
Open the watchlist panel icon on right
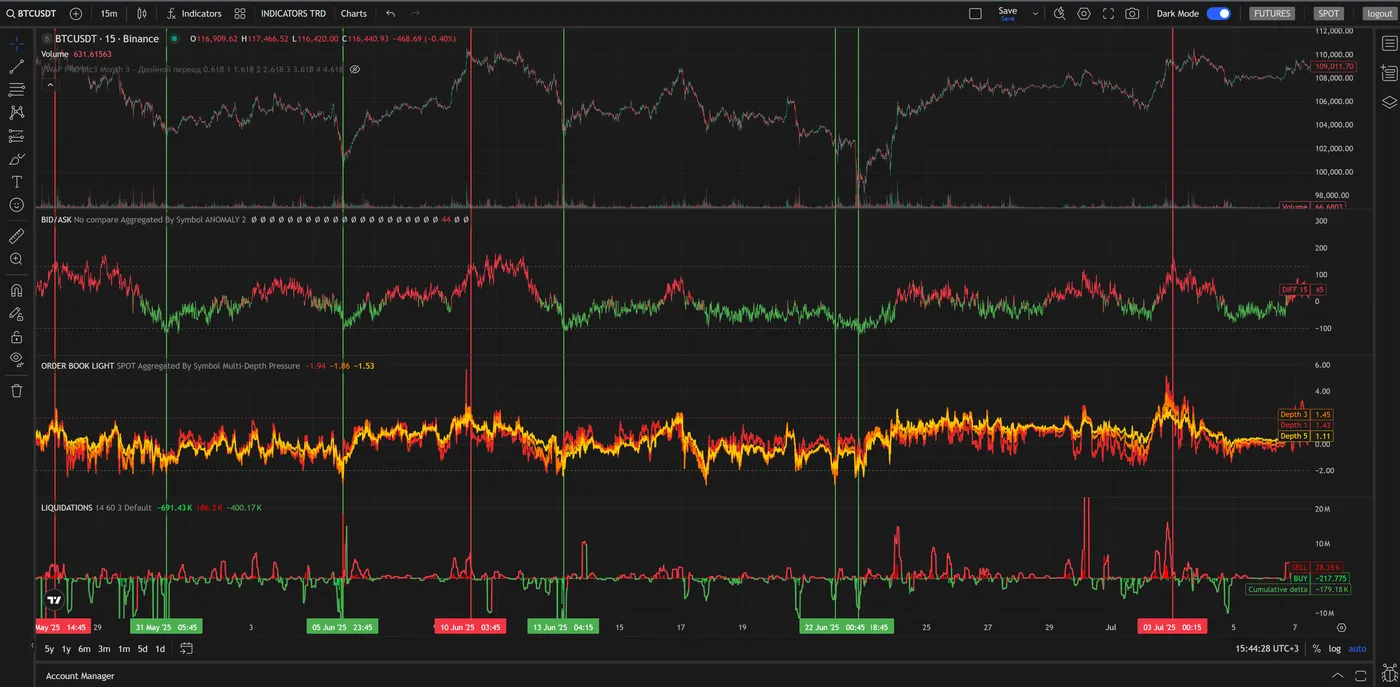click(x=1389, y=44)
